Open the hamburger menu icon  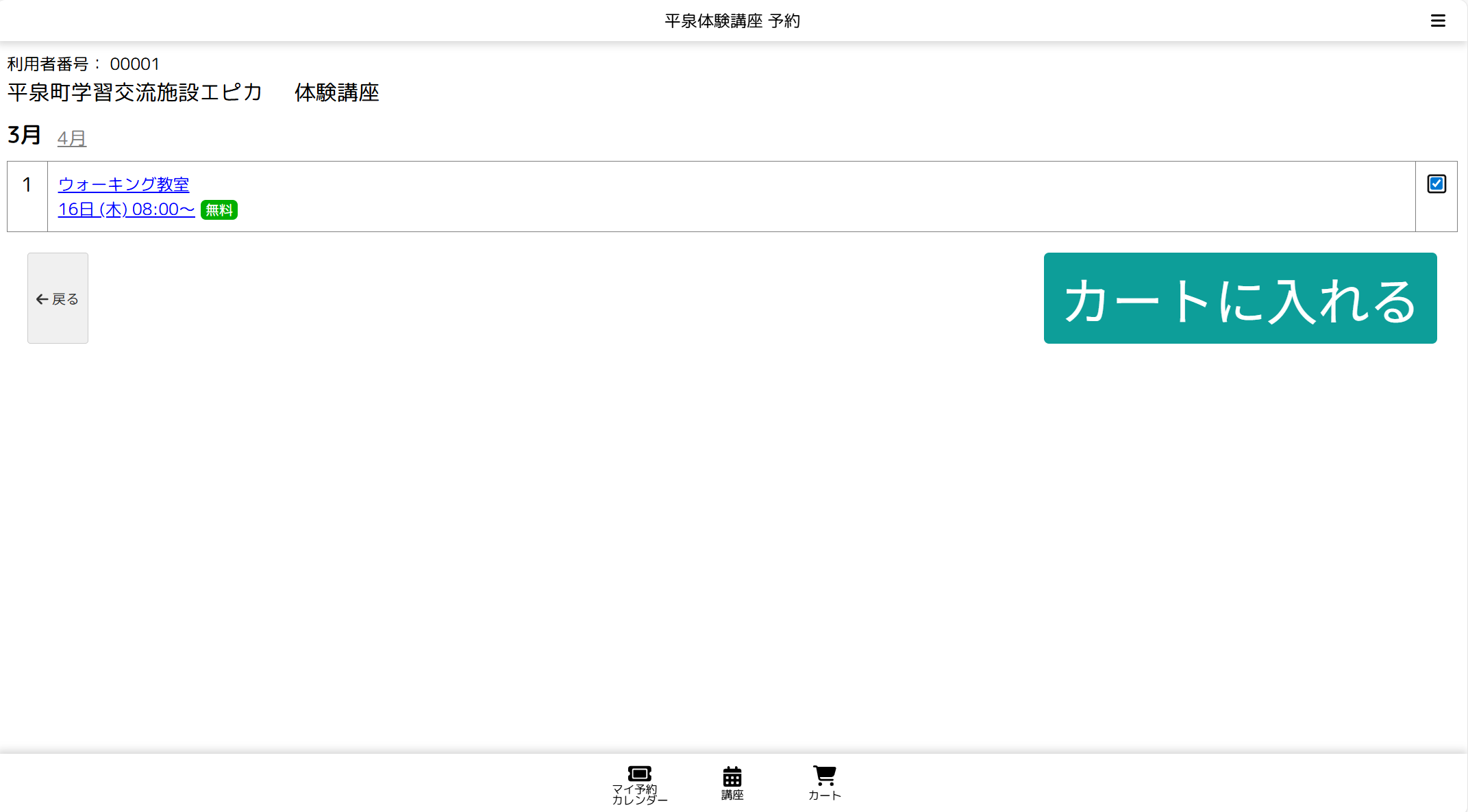(x=1438, y=21)
